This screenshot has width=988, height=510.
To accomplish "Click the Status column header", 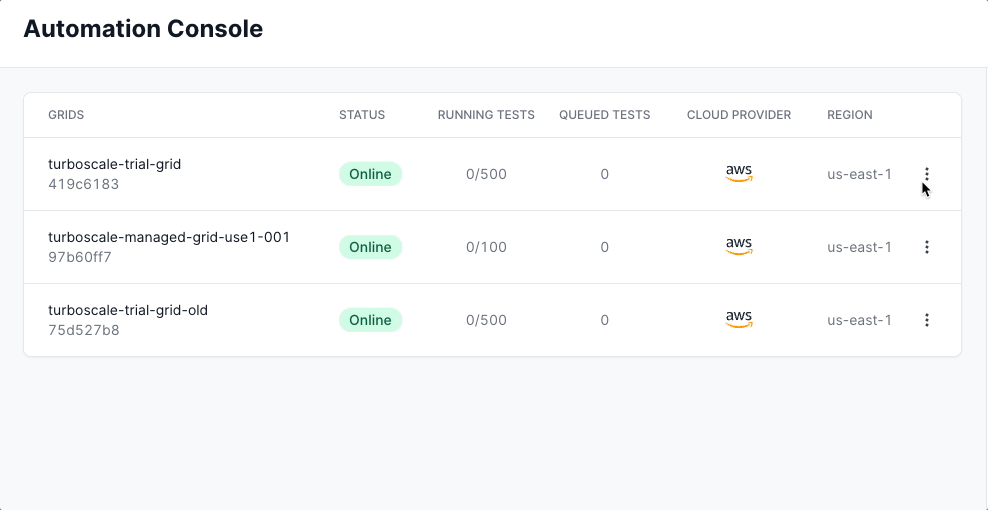I will pyautogui.click(x=362, y=115).
